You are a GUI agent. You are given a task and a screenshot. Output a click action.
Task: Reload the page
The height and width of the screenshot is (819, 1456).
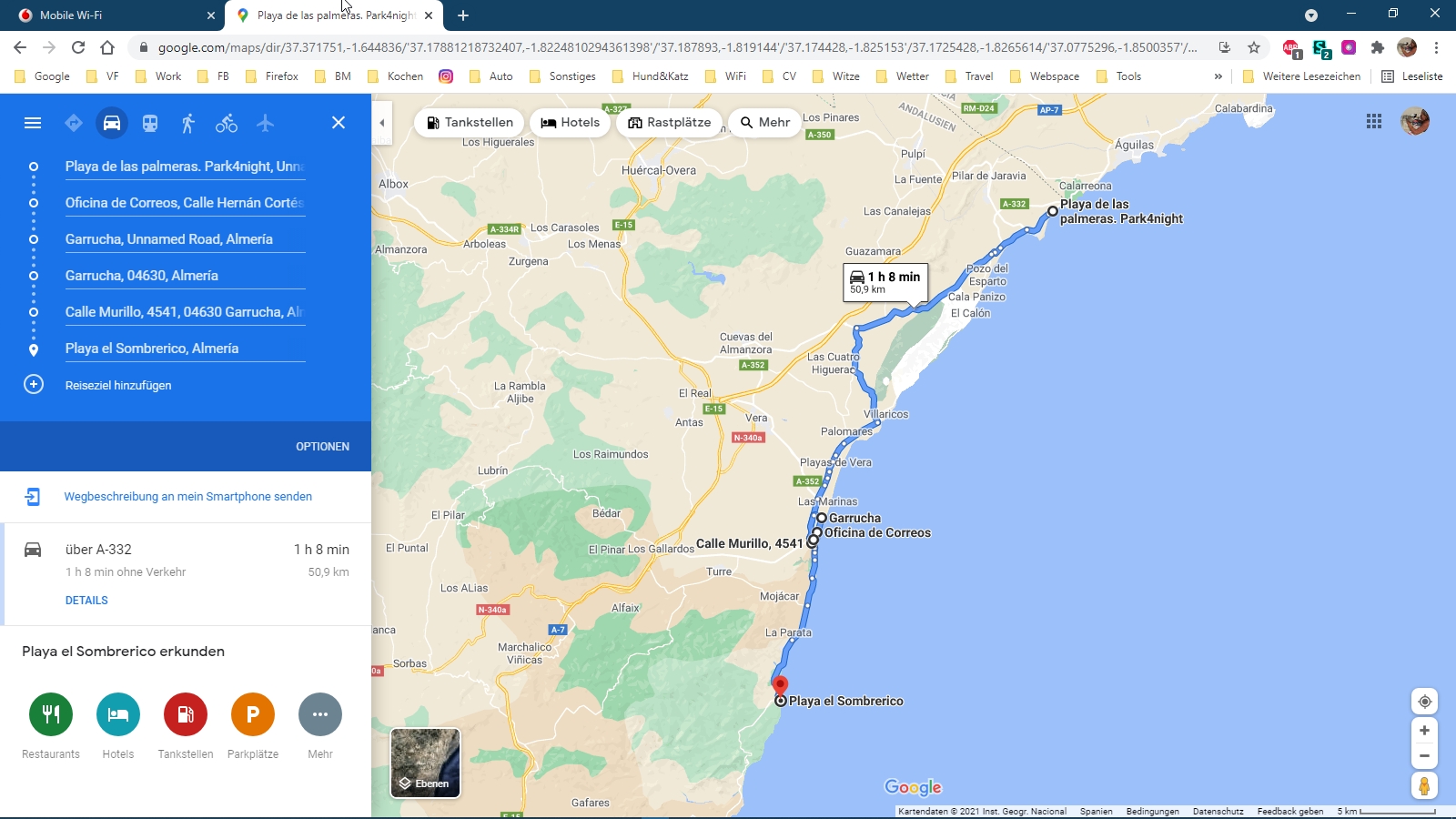(78, 47)
